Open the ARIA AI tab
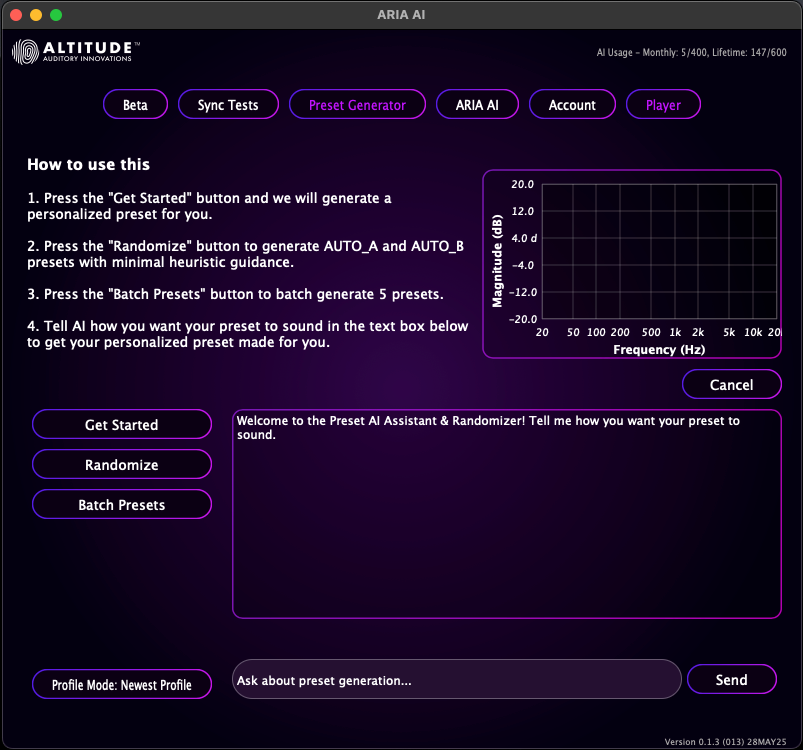Screen dimensions: 803x750 477,104
